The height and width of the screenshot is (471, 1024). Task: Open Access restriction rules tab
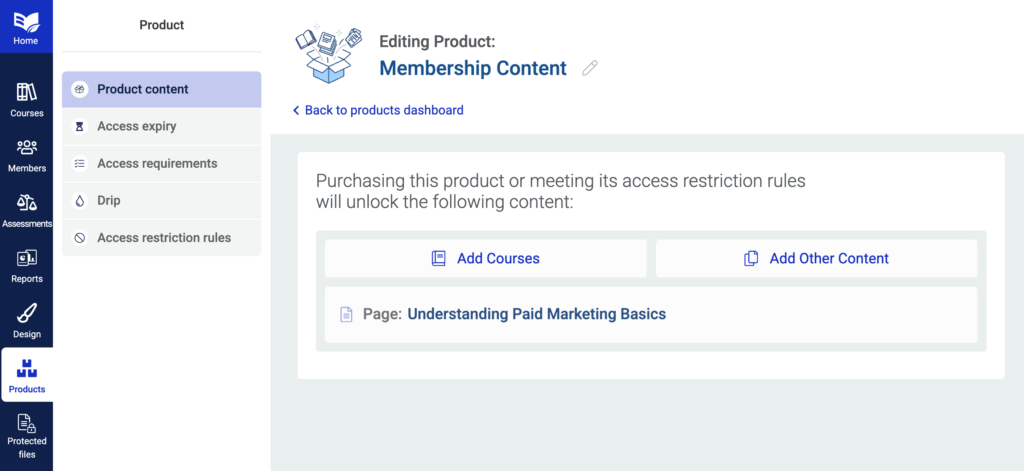161,238
